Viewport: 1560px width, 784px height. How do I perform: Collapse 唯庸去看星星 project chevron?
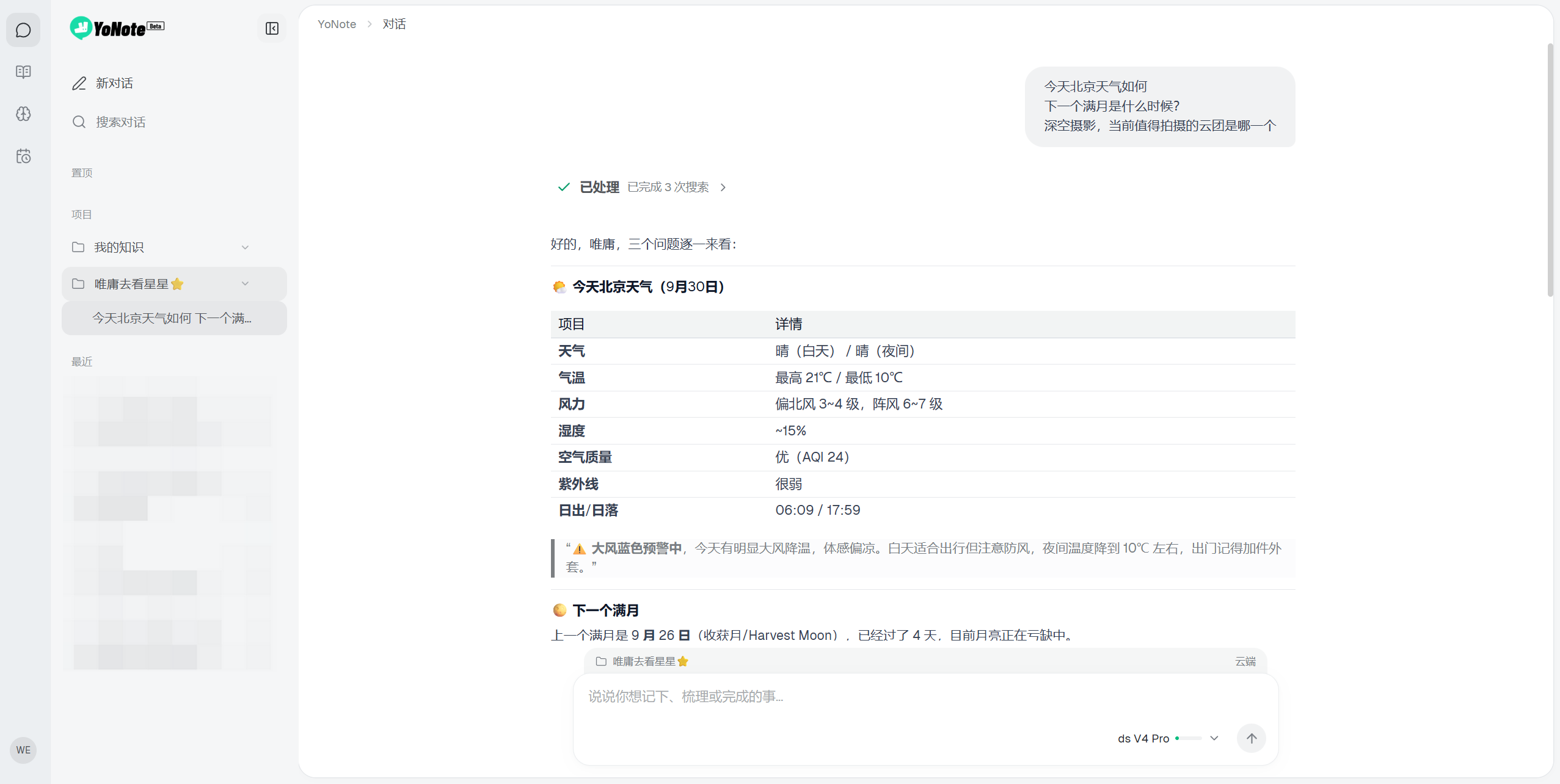[245, 284]
